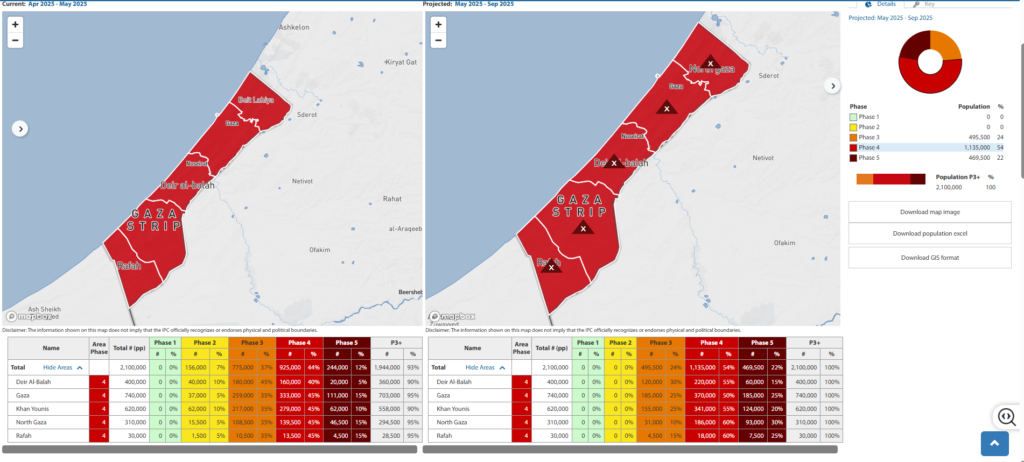Collapse areas with Hide Areas in the left table
The image size is (1024, 462).
[62, 368]
